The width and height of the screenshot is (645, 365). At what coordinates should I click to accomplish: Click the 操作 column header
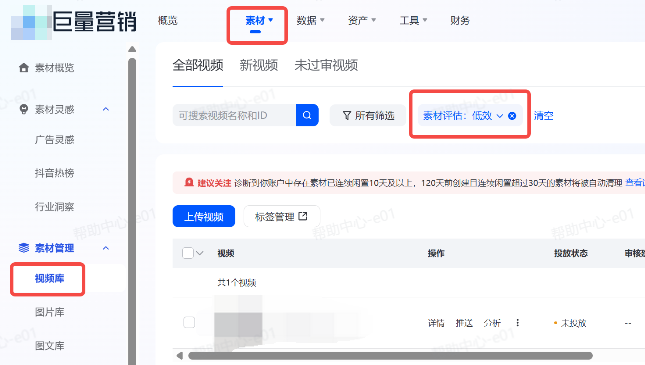436,253
